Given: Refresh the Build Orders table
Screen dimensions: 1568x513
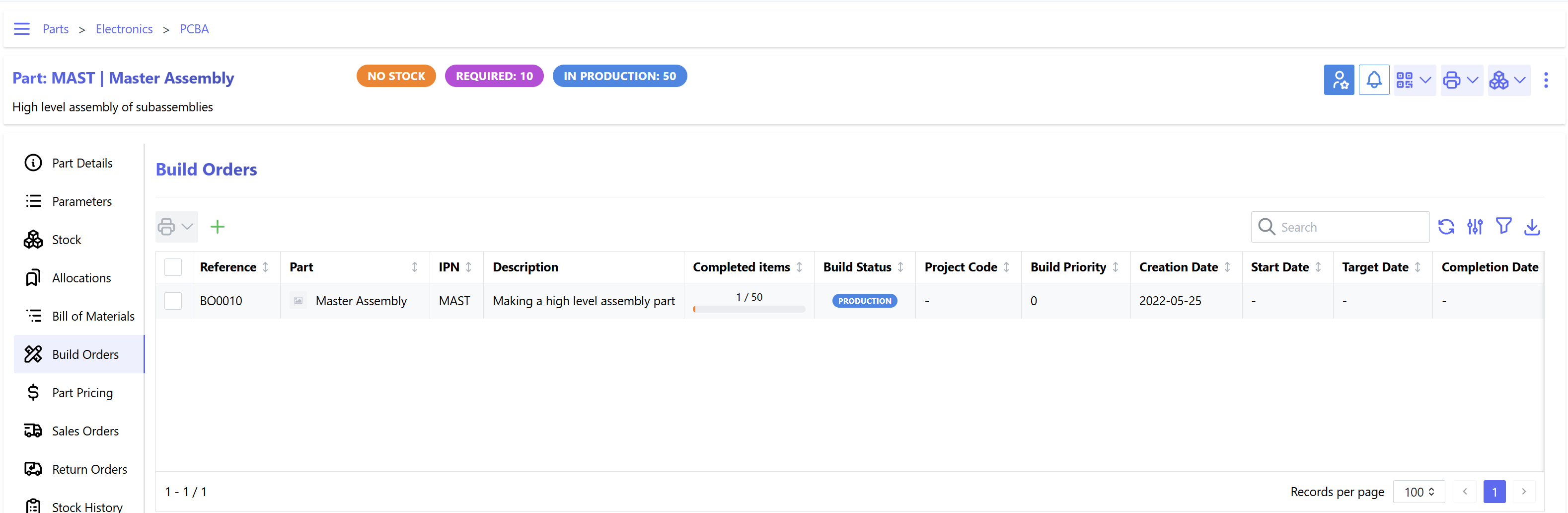Looking at the screenshot, I should [x=1447, y=226].
